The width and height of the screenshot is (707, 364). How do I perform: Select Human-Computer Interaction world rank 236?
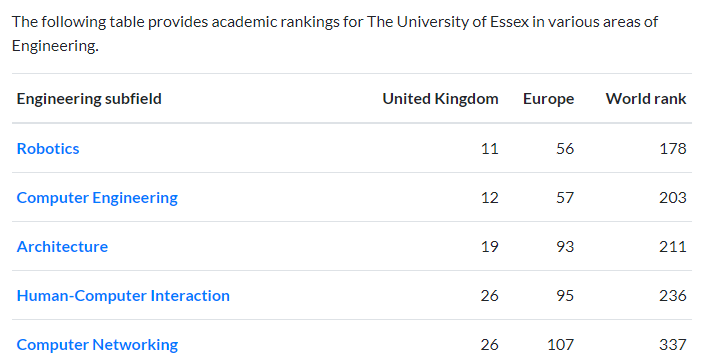pos(673,296)
